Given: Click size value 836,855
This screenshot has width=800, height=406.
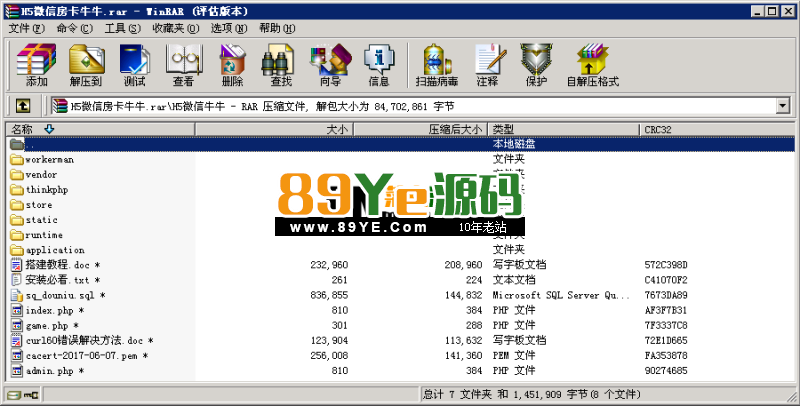Looking at the screenshot, I should pyautogui.click(x=329, y=295).
